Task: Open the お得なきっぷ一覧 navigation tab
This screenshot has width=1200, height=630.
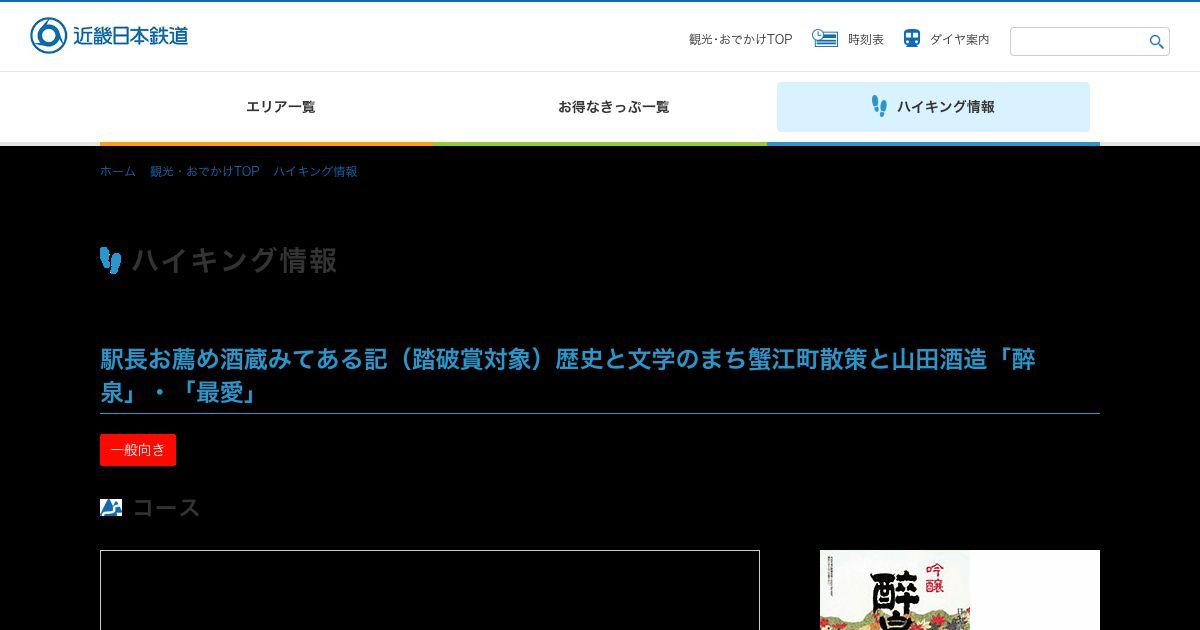Action: [x=614, y=107]
